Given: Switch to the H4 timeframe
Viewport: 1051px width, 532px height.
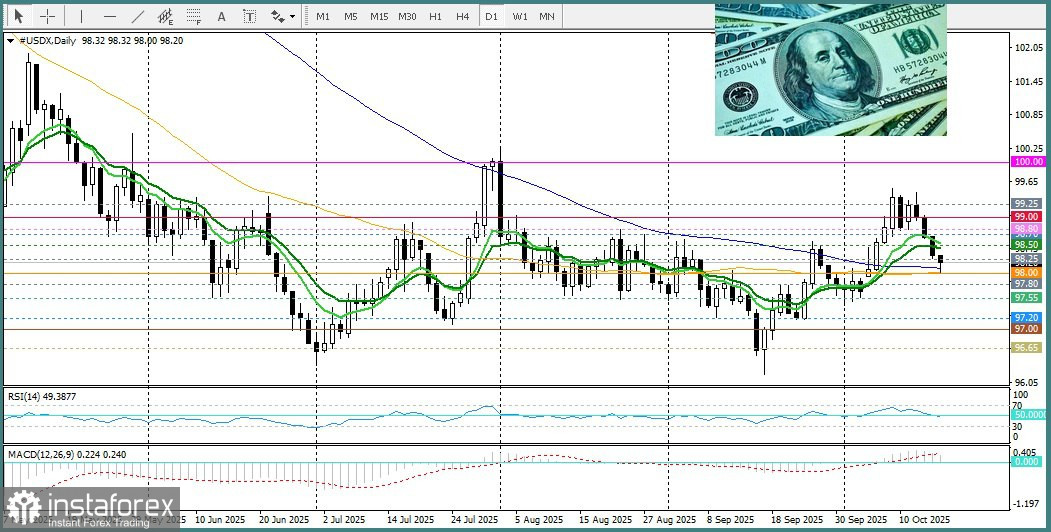Looking at the screenshot, I should click(462, 16).
